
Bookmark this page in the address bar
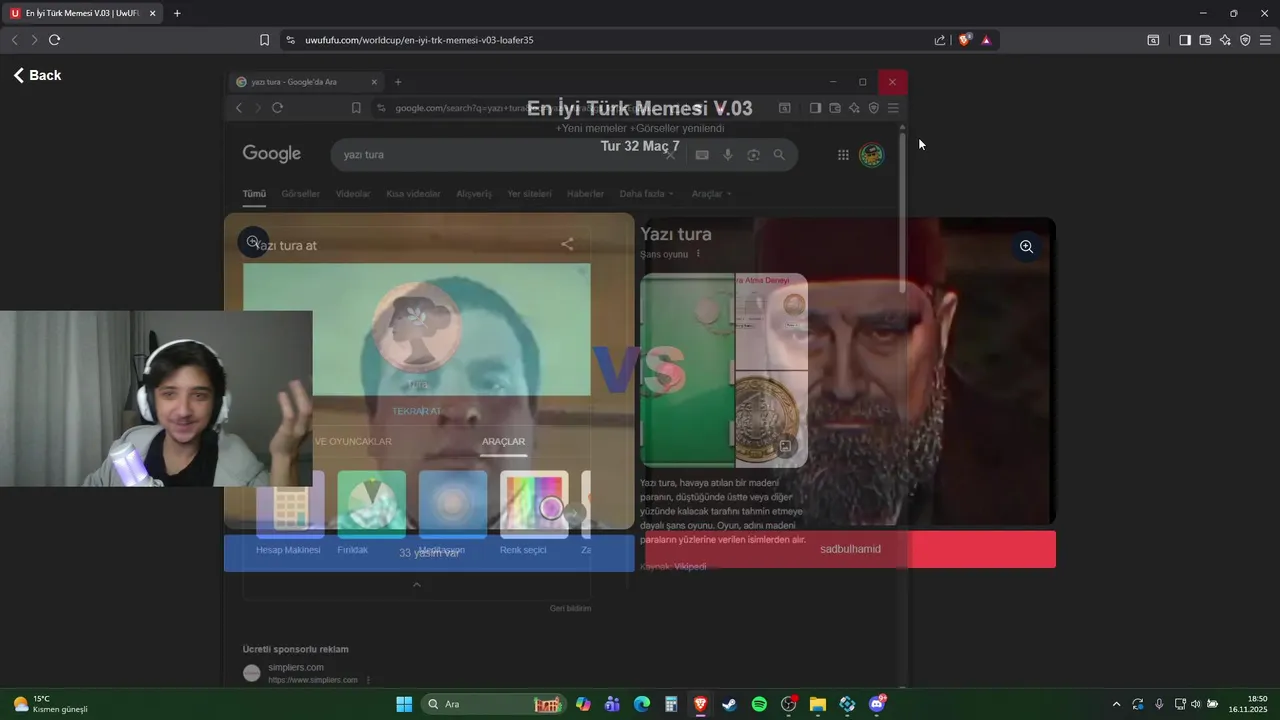(264, 40)
